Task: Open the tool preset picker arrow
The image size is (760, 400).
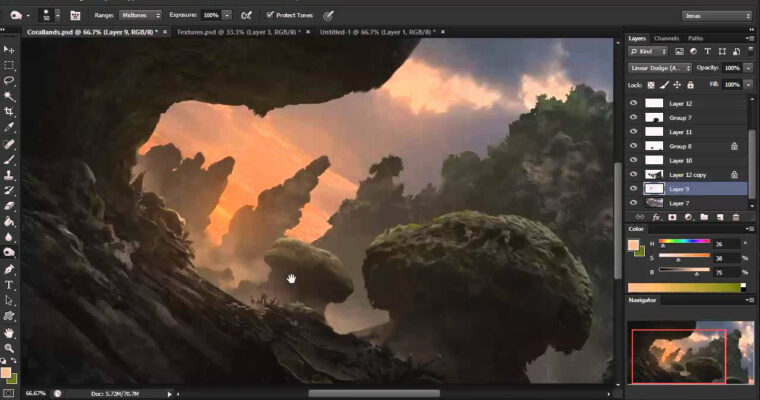Action: (x=28, y=16)
